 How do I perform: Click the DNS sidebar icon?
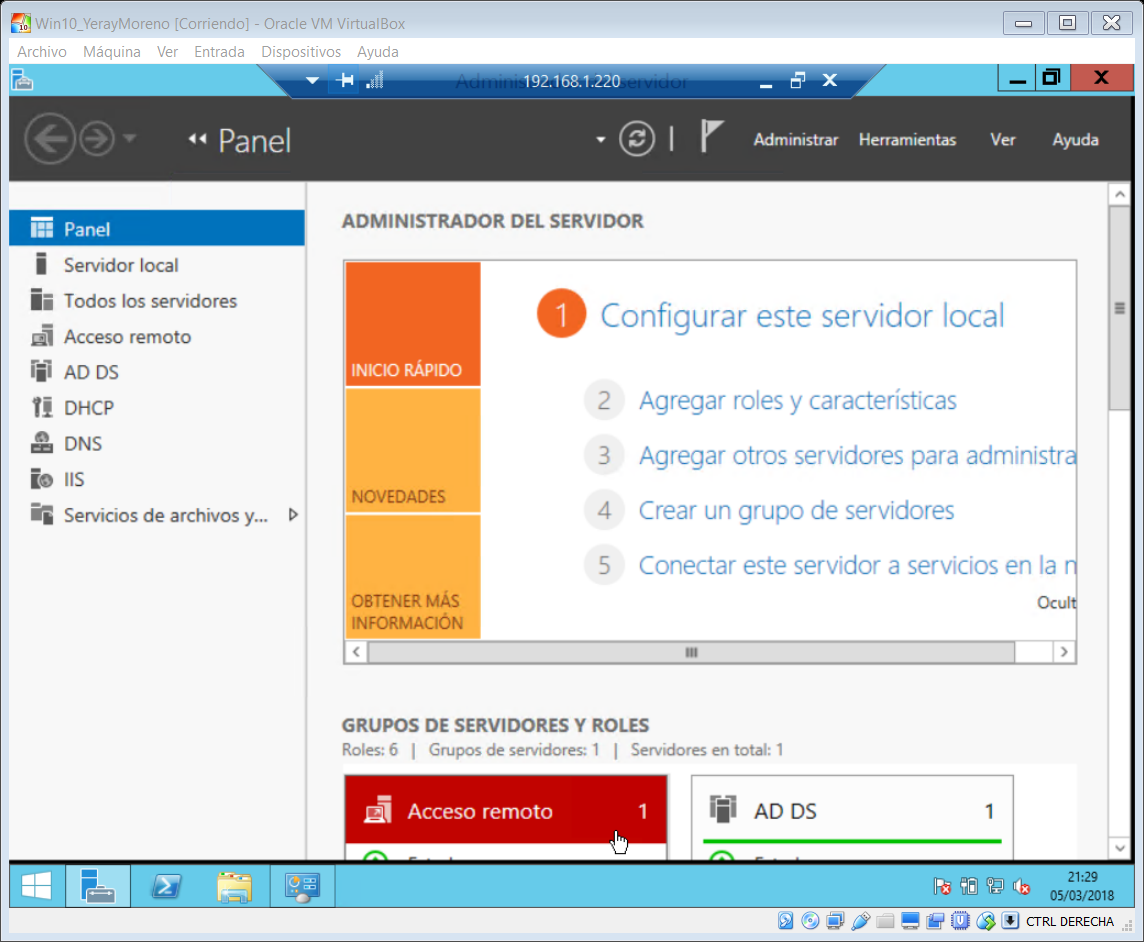tap(42, 443)
